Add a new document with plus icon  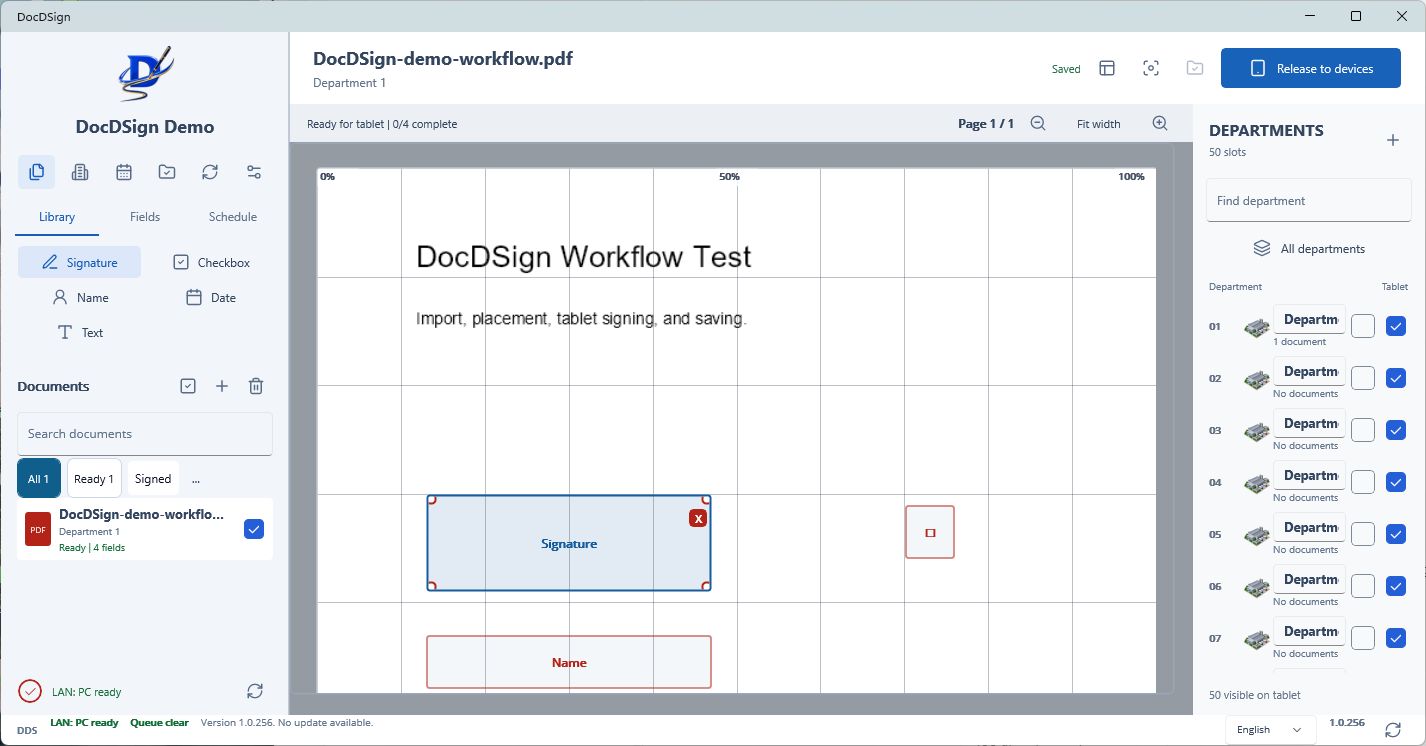click(222, 386)
